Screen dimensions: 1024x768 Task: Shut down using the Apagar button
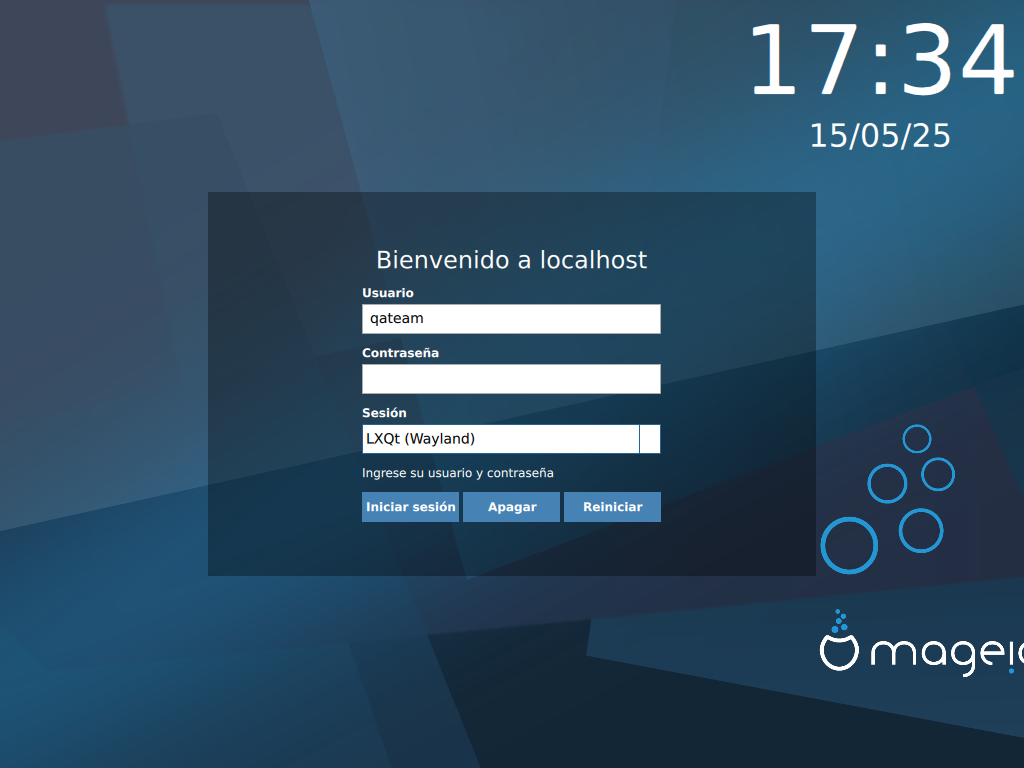tap(511, 507)
